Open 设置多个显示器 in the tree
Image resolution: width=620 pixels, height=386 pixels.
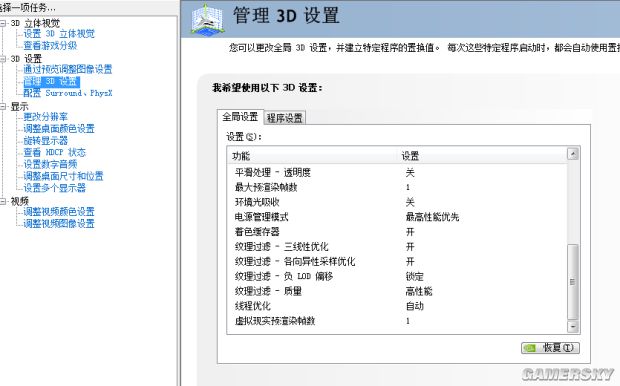(x=55, y=188)
